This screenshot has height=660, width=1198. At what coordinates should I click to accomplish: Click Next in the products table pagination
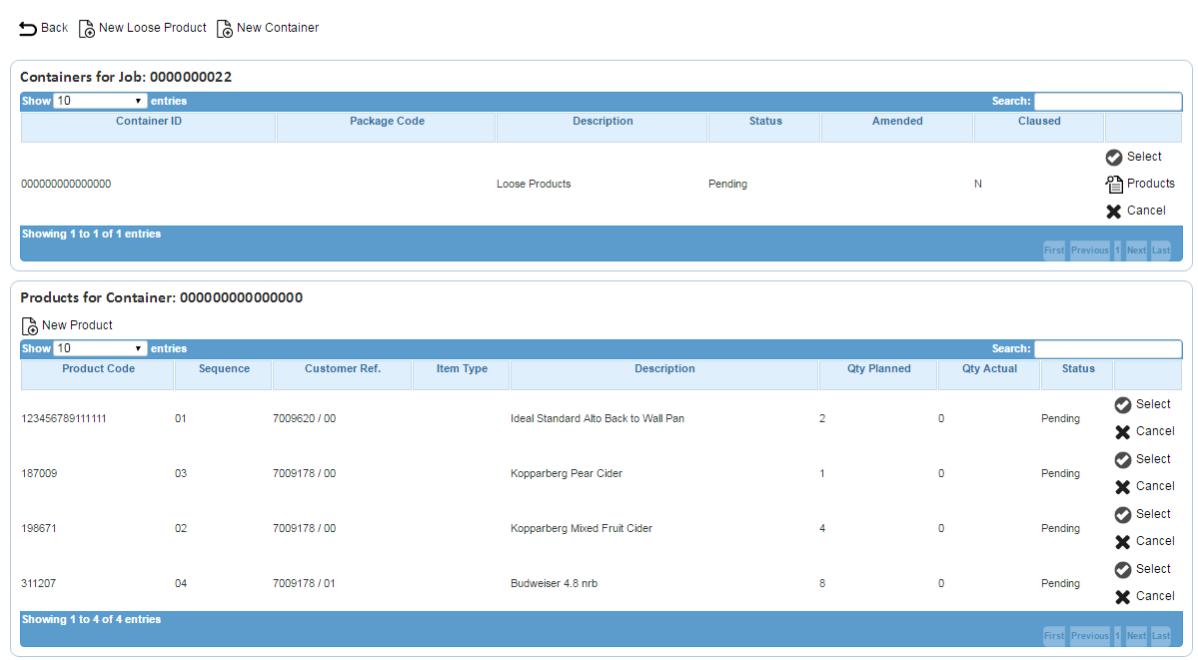pos(1136,636)
